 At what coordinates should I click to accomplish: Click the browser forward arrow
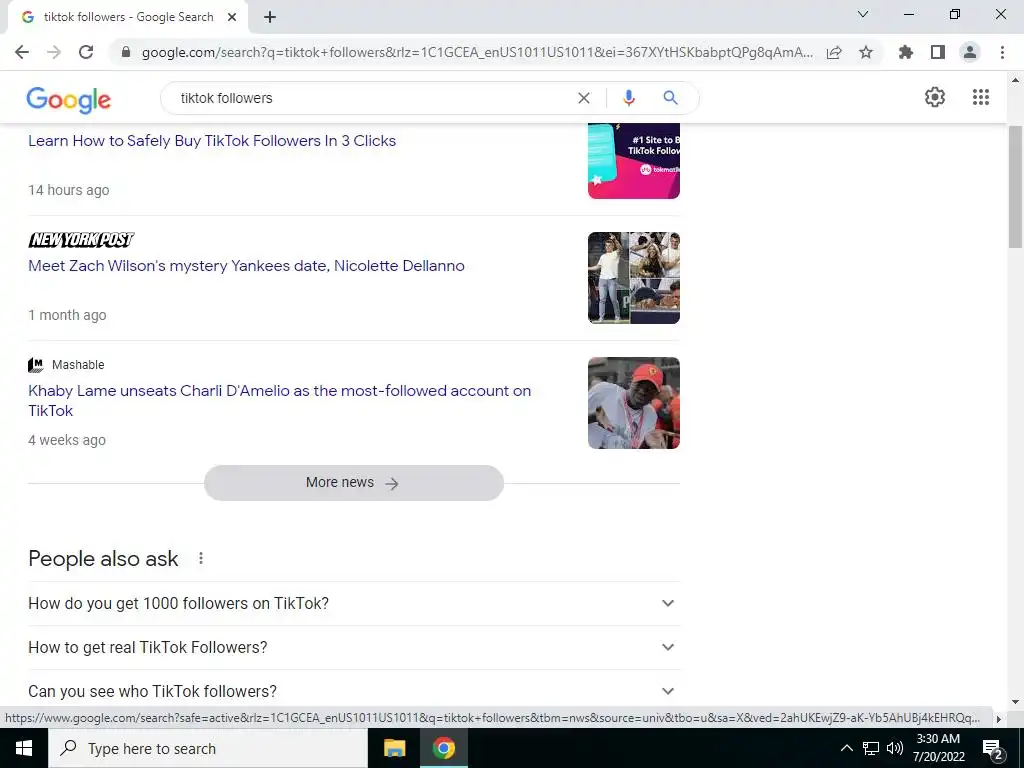point(54,52)
